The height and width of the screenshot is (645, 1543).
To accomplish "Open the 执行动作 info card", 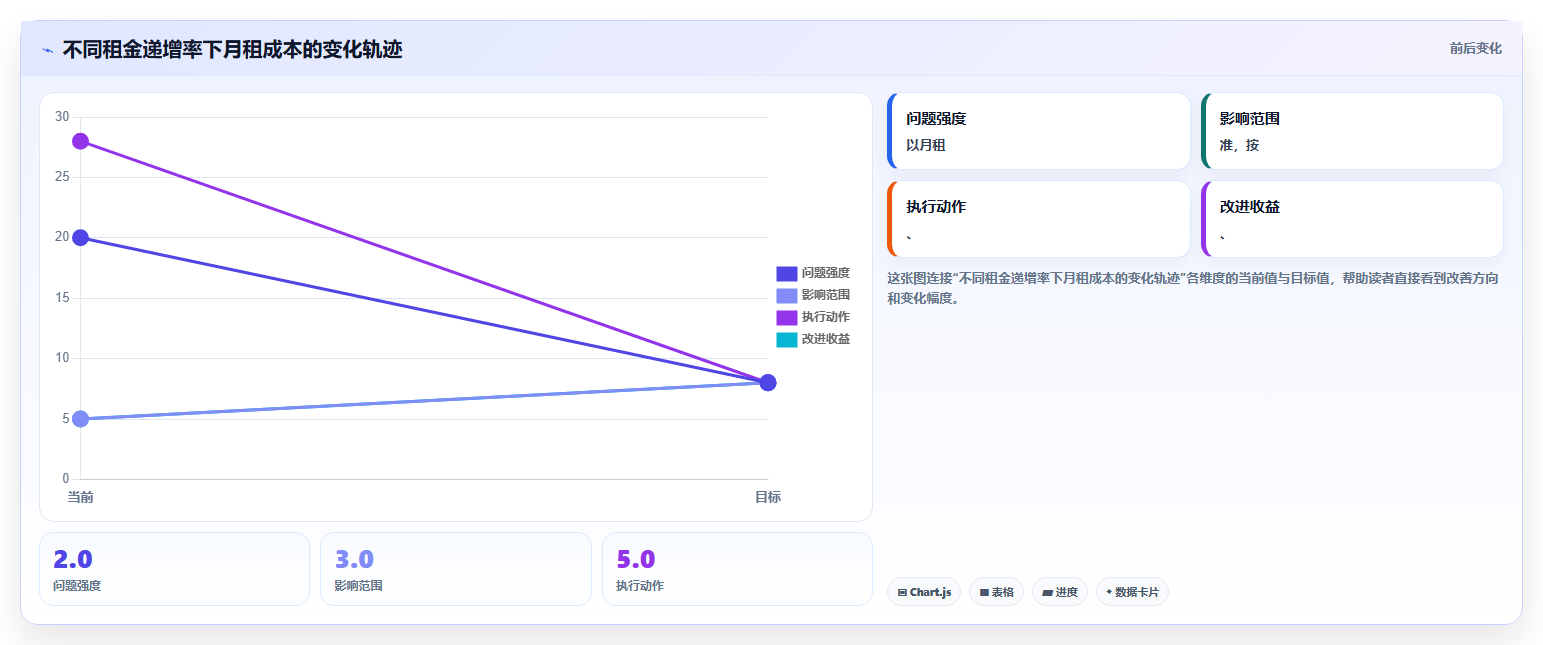I will coord(1038,219).
